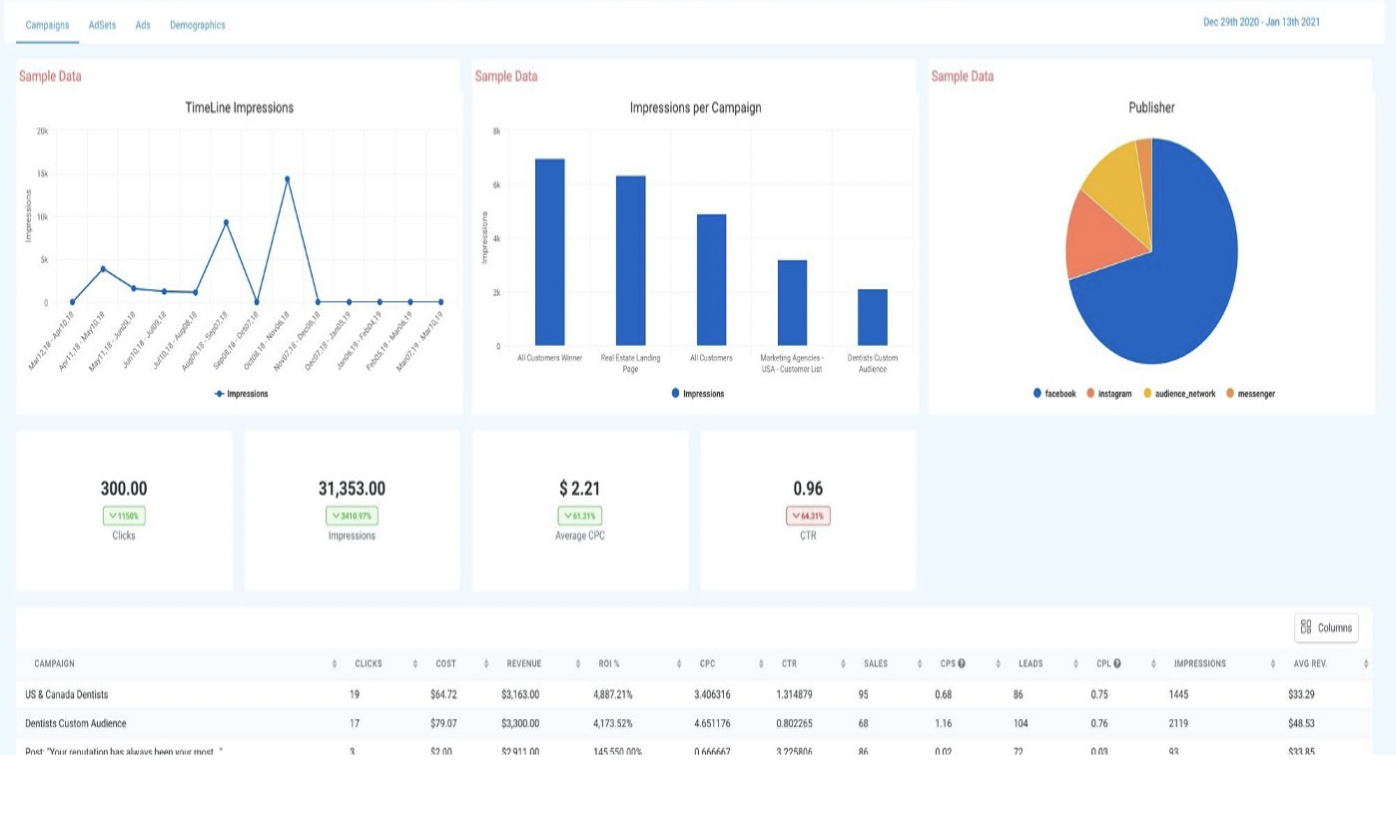Toggle instagram series in Publisher legend

tap(1108, 394)
